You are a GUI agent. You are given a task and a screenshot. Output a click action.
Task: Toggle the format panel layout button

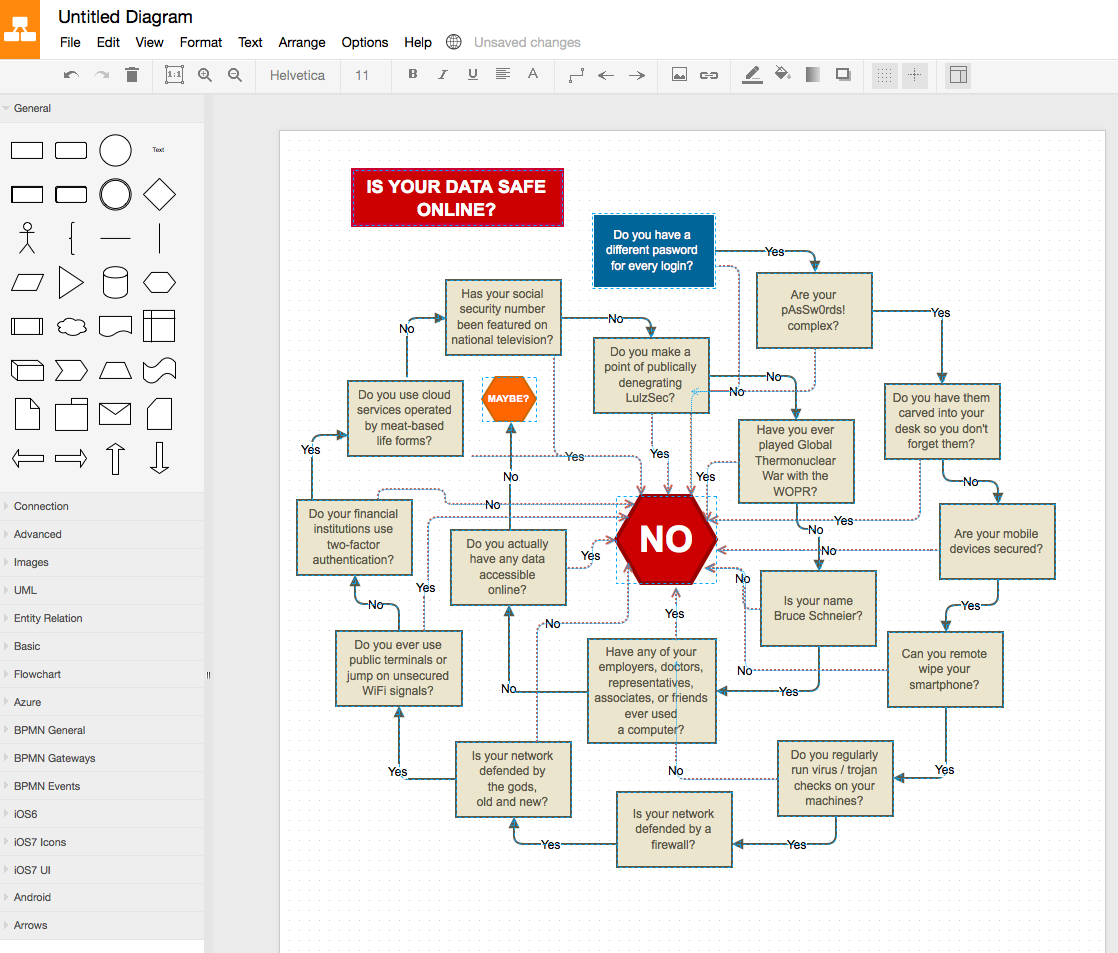(958, 75)
